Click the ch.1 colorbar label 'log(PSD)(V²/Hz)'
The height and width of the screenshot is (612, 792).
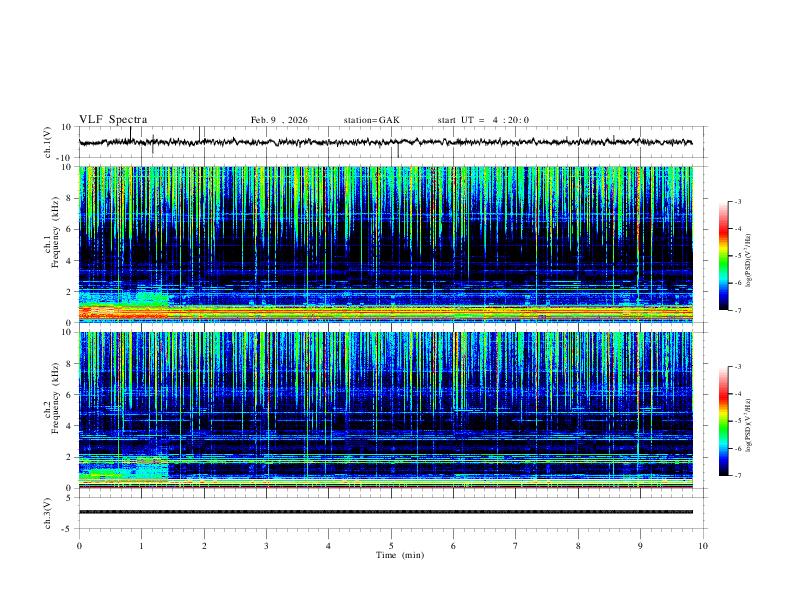[x=749, y=260]
